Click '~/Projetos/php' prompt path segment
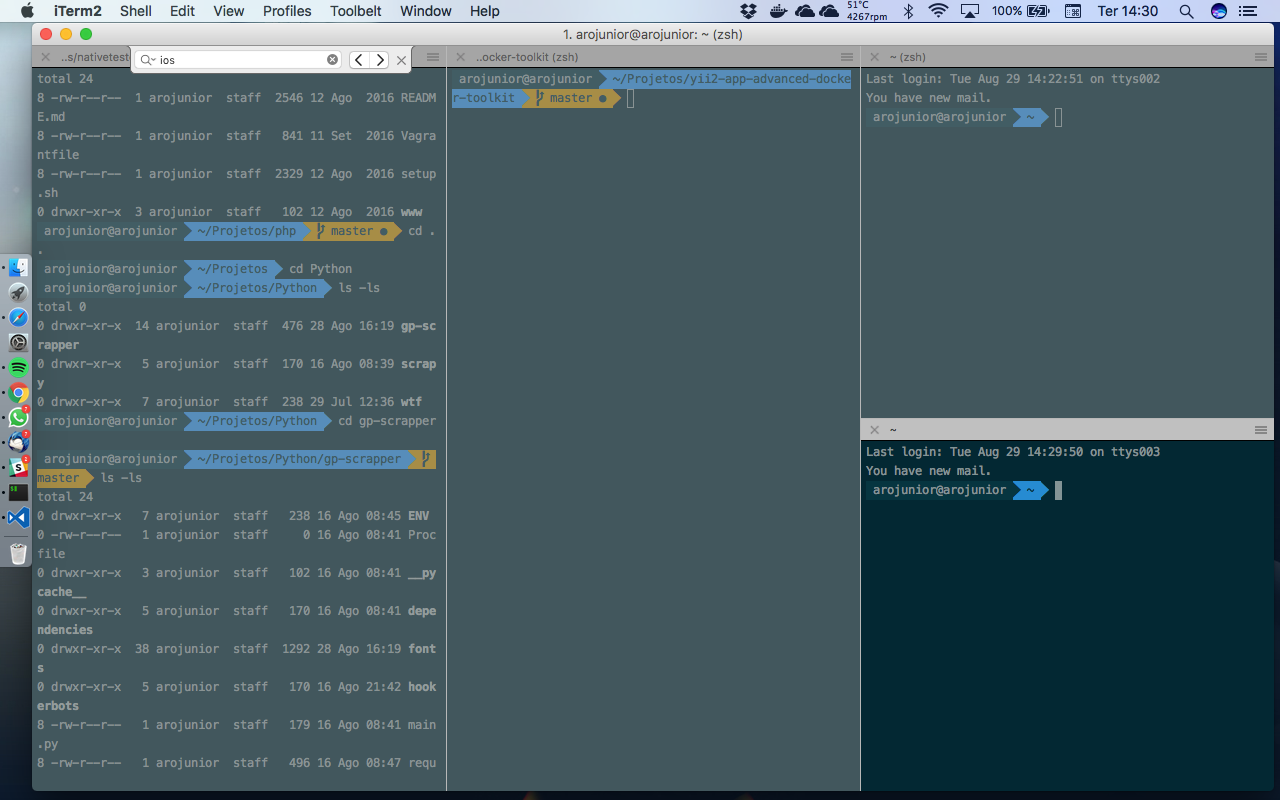1280x800 pixels. pyautogui.click(x=247, y=231)
